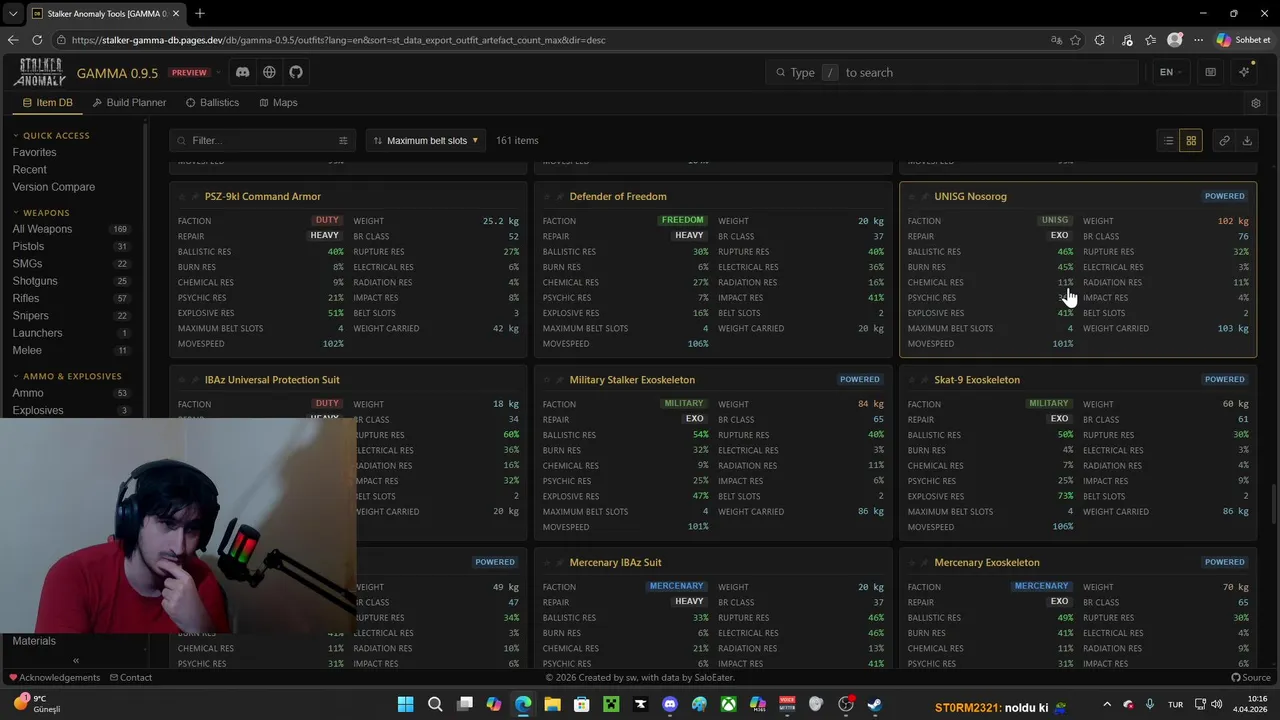Favorite the PSZ-9kl Command Armor star
Viewport: 1280px width, 720px height.
click(x=182, y=197)
